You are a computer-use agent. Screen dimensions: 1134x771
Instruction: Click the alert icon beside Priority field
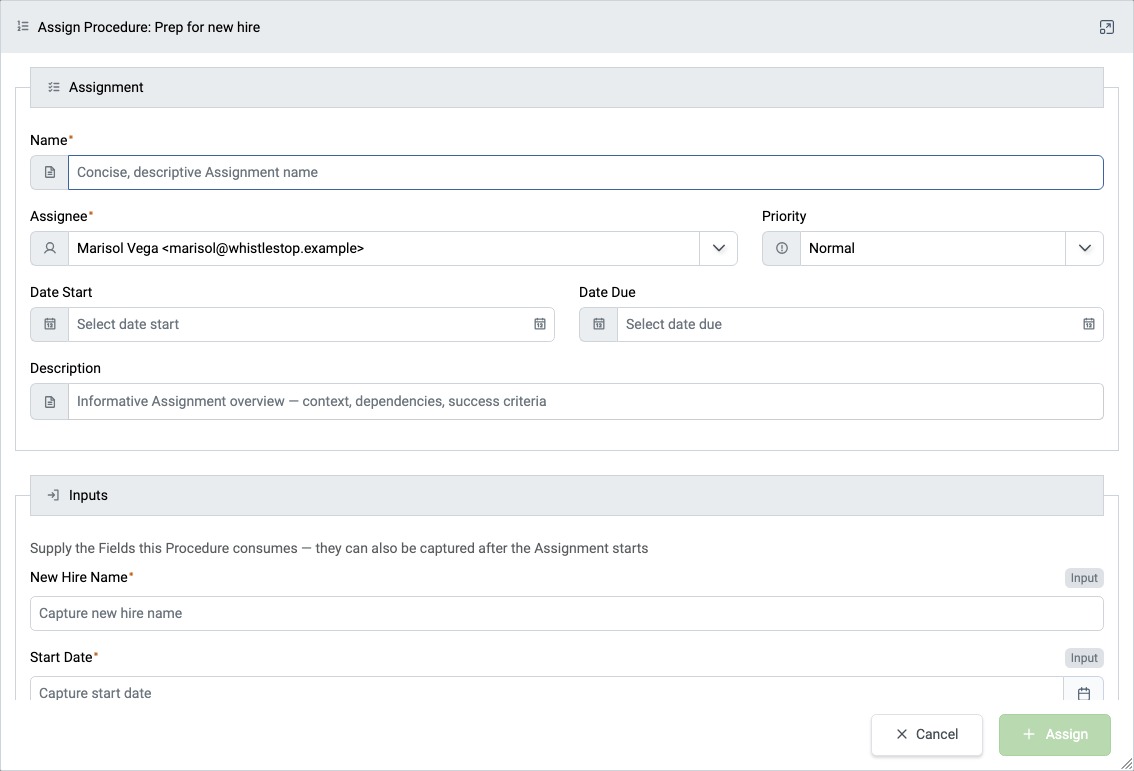(781, 248)
